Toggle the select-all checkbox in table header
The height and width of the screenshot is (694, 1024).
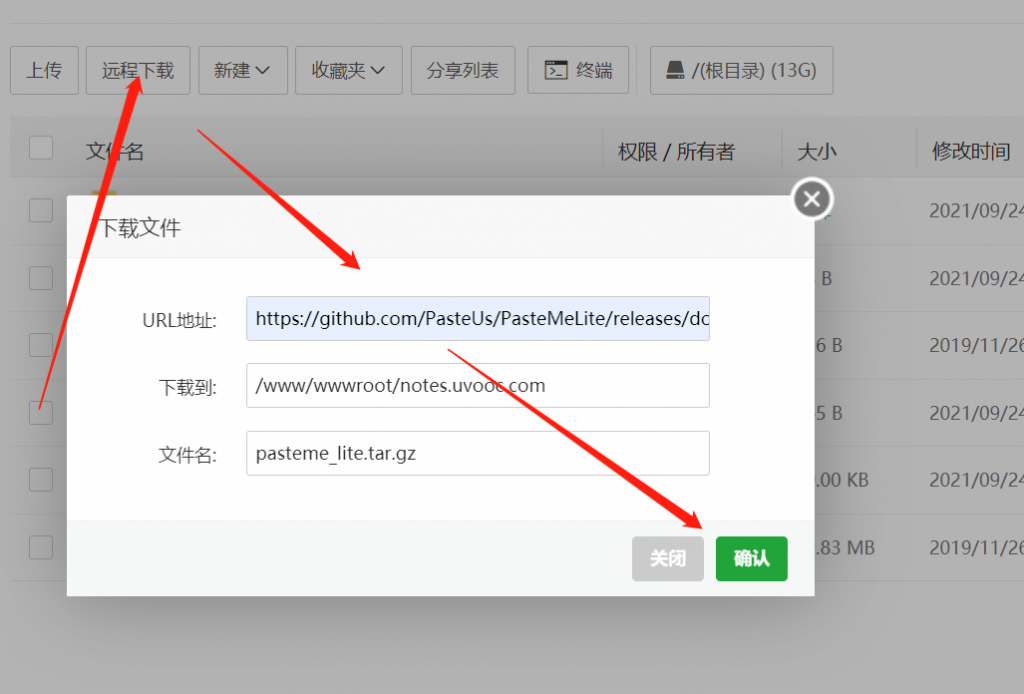click(x=40, y=147)
